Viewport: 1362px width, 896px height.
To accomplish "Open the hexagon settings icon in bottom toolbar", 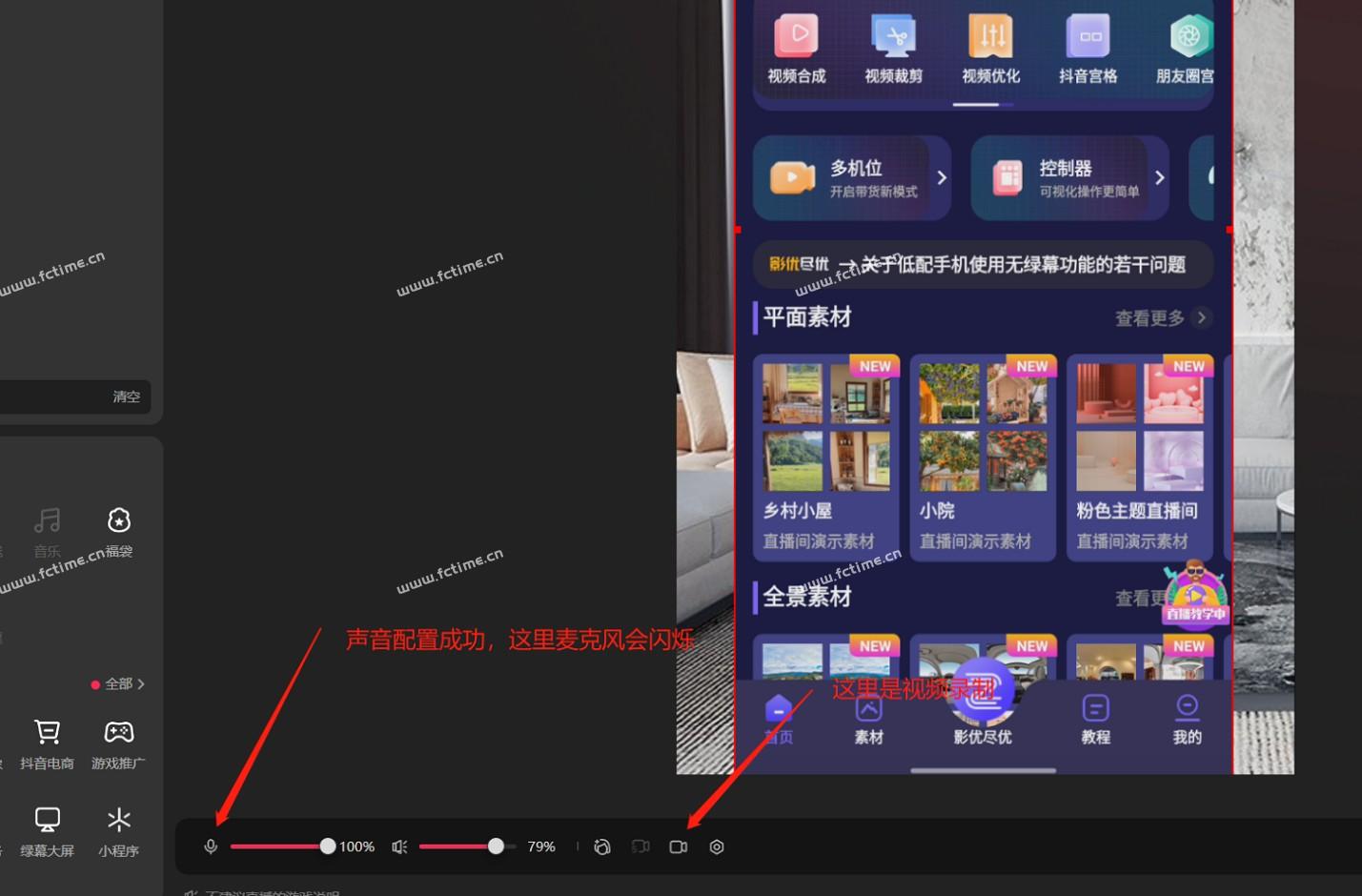I will point(717,846).
